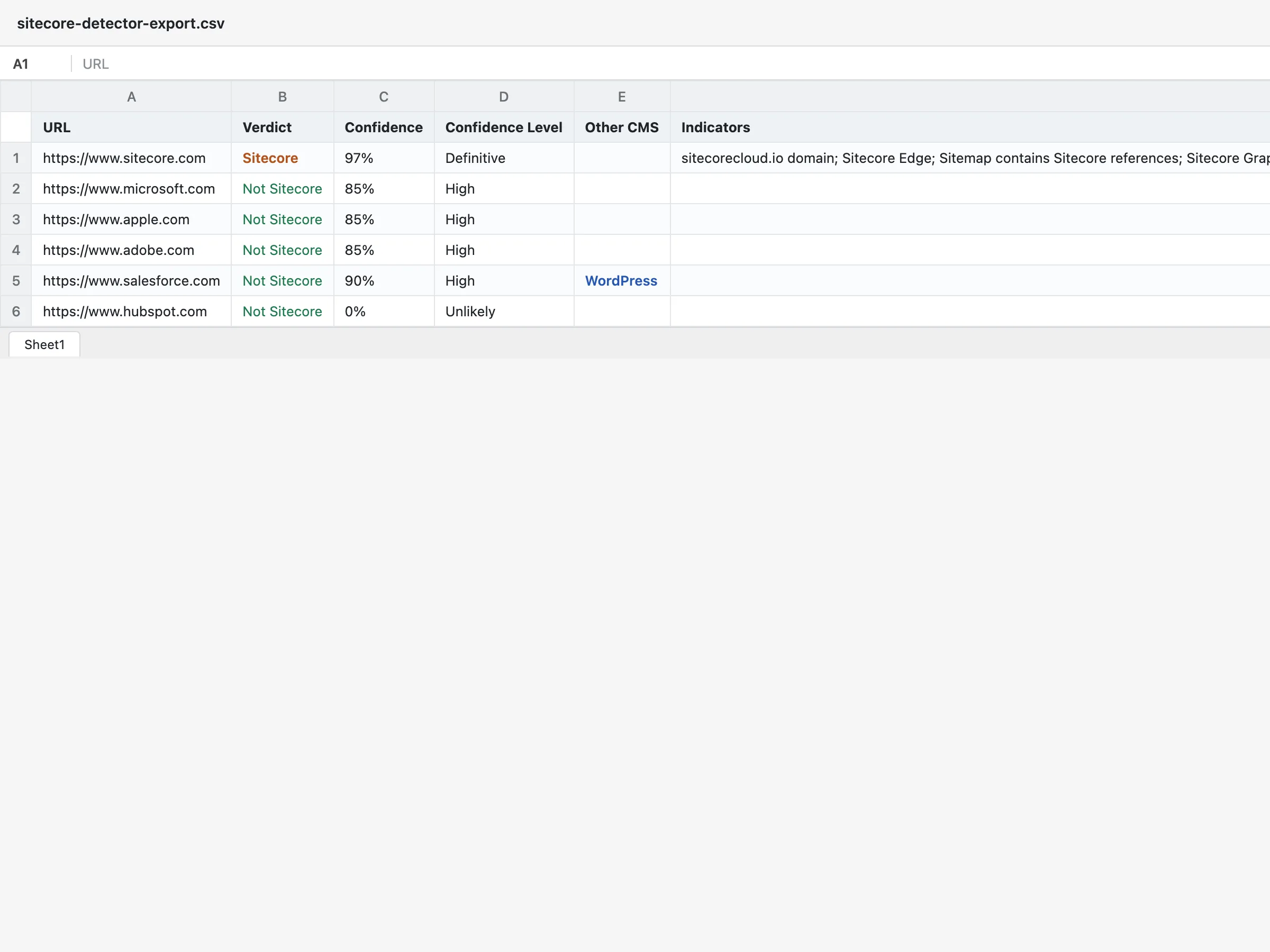
Task: Click the 90% confidence cell
Action: click(x=384, y=281)
